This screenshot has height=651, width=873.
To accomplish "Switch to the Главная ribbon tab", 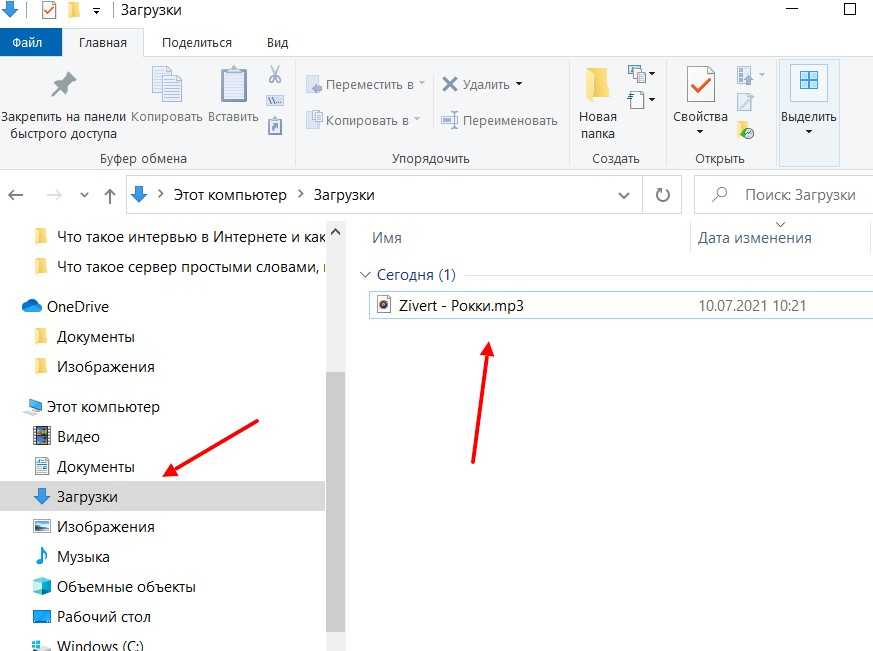I will (x=102, y=42).
